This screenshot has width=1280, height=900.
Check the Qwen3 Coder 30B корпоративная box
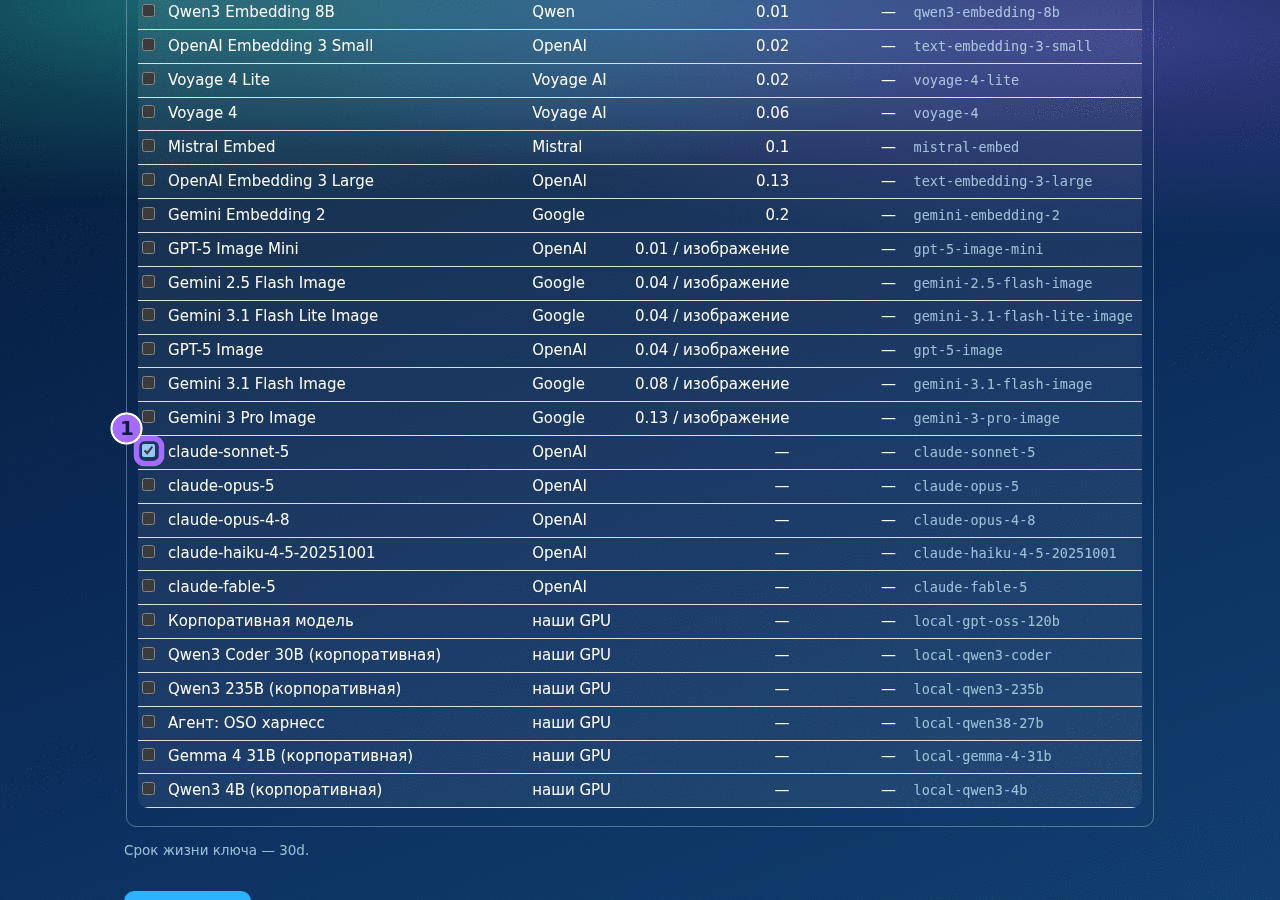point(149,654)
